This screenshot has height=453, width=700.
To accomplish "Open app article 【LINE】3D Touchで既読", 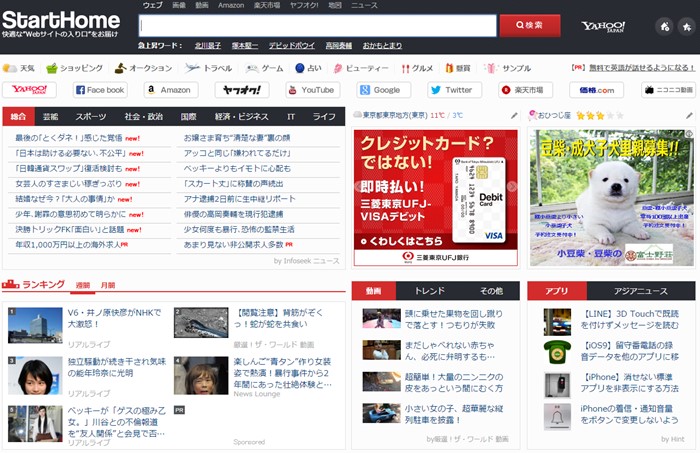I will (630, 320).
